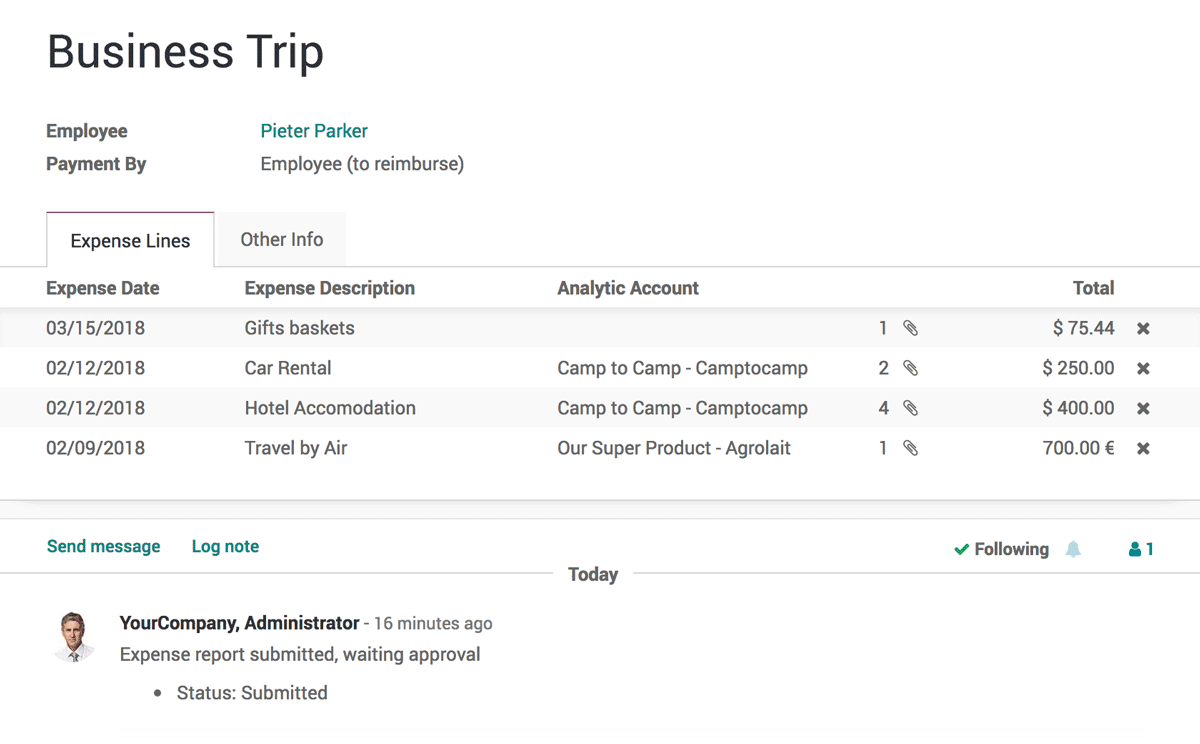Remove the Car Rental expense line
Image resolution: width=1200 pixels, height=744 pixels.
pos(1143,368)
